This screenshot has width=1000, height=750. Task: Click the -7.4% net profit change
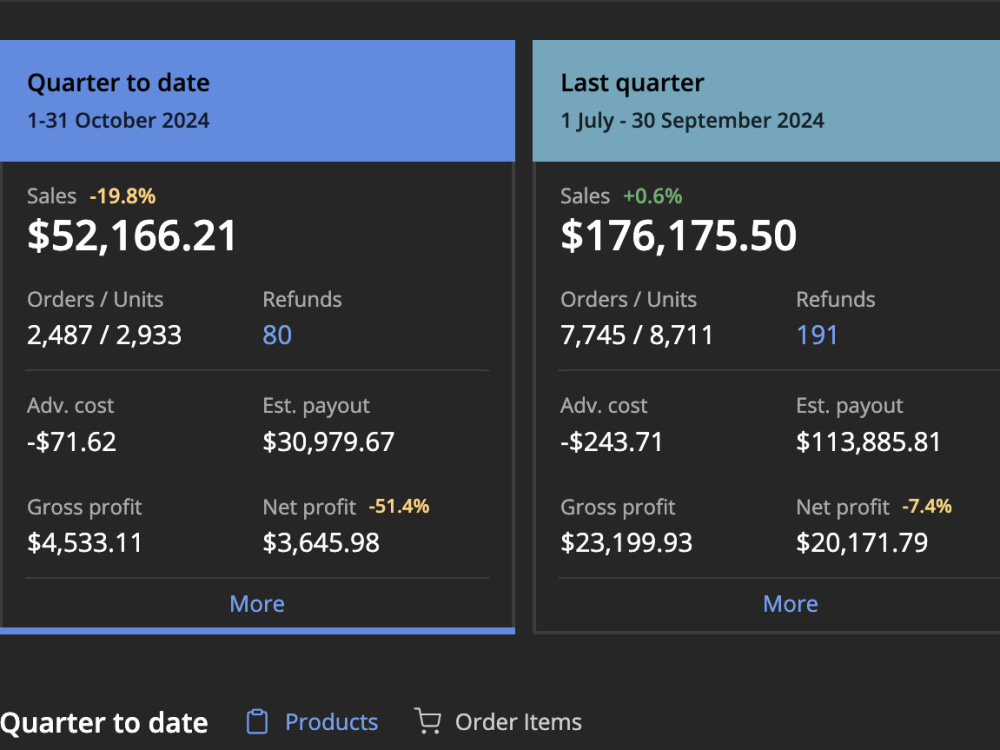tap(927, 506)
